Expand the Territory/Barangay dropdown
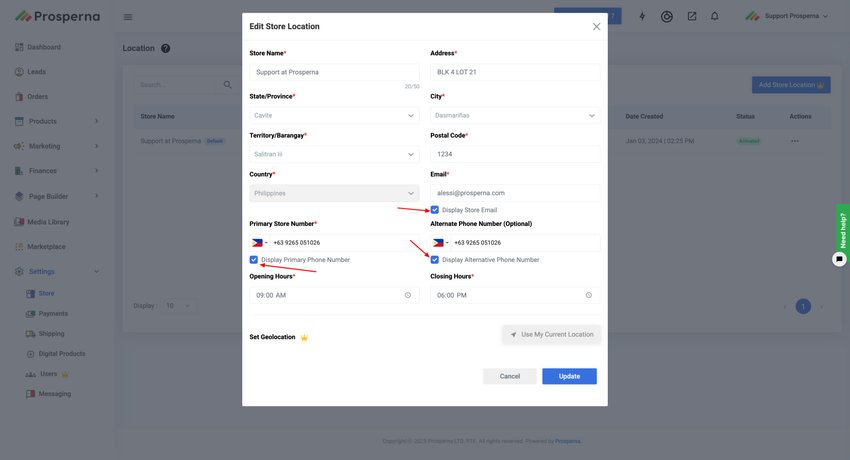 click(x=334, y=154)
